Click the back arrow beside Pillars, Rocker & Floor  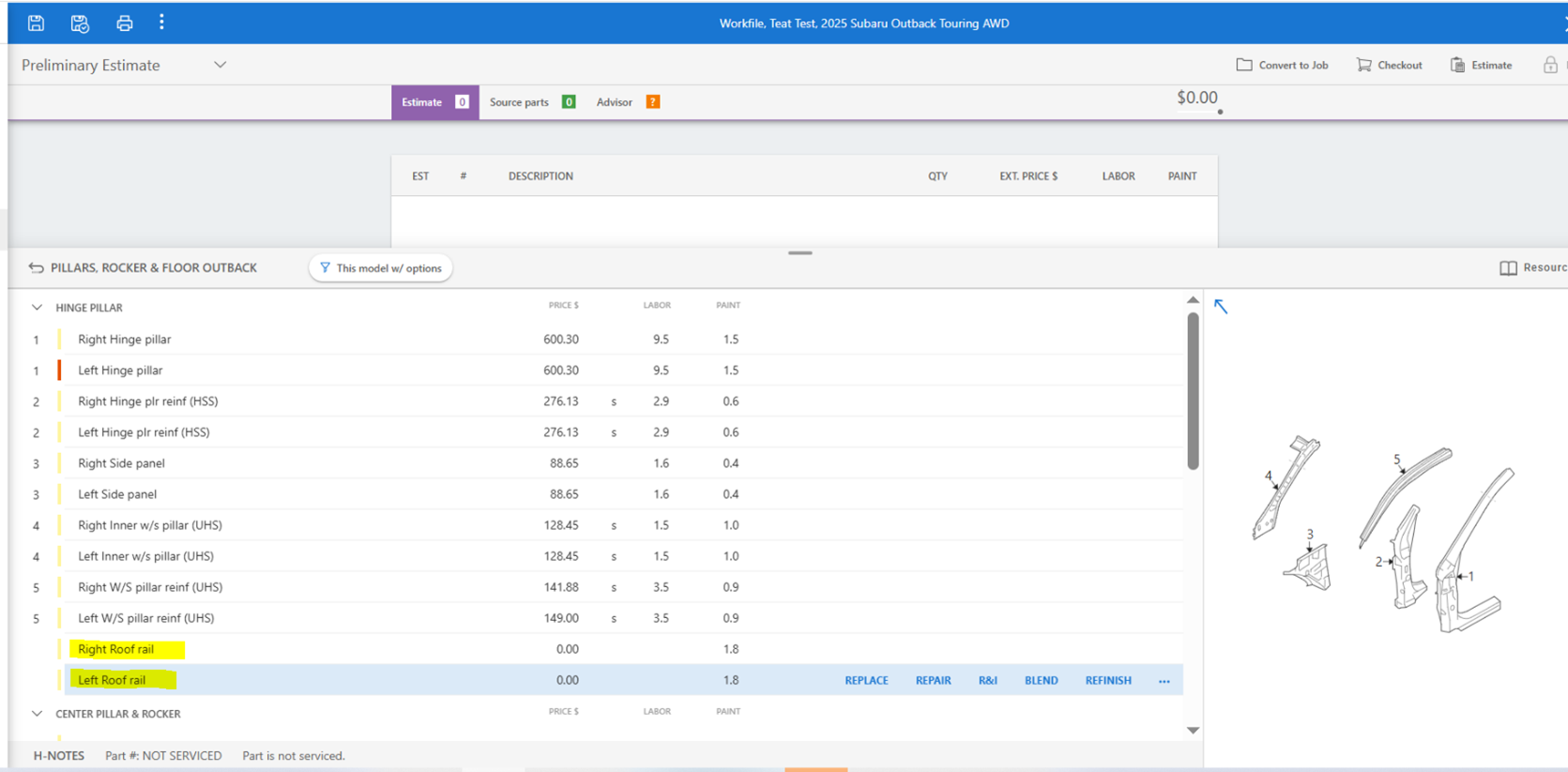point(36,268)
